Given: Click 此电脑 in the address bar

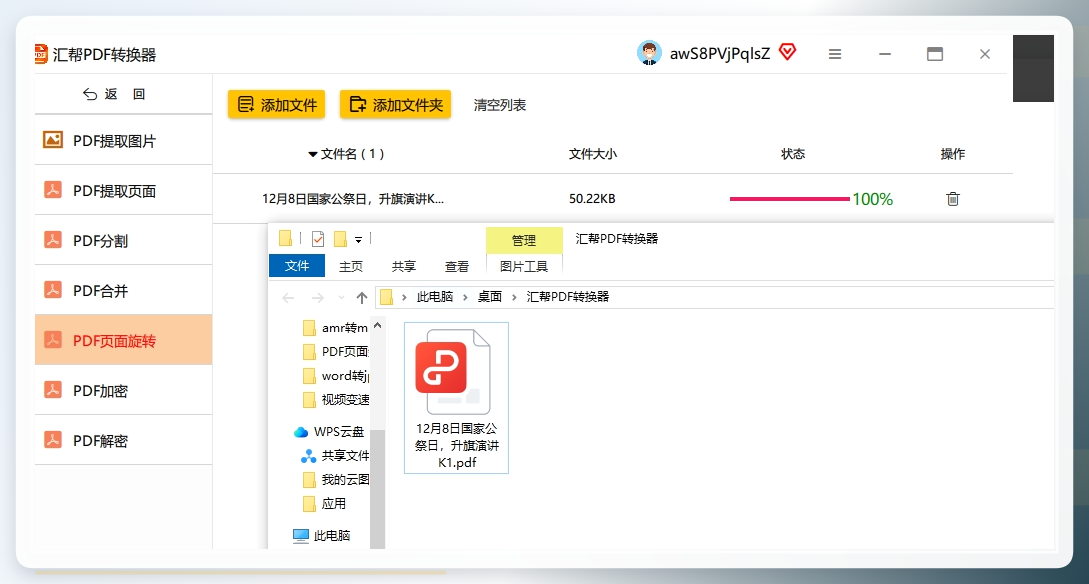Looking at the screenshot, I should (435, 297).
